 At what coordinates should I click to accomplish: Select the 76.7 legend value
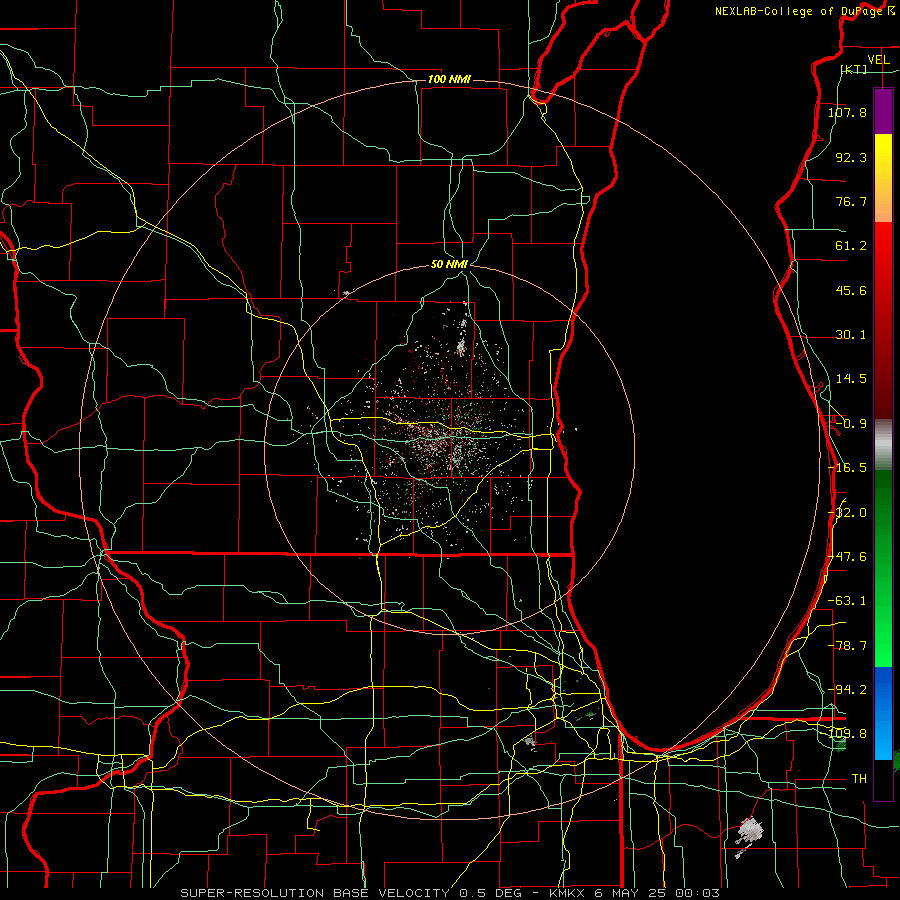(851, 201)
